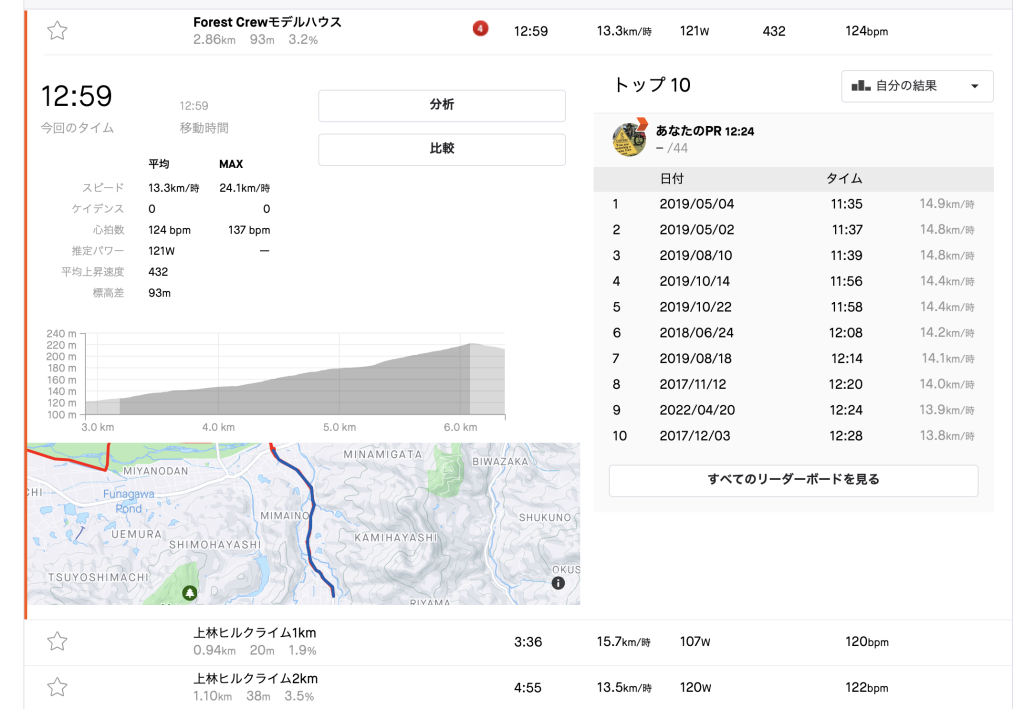Click the 平均上昇速度 label

[93, 272]
